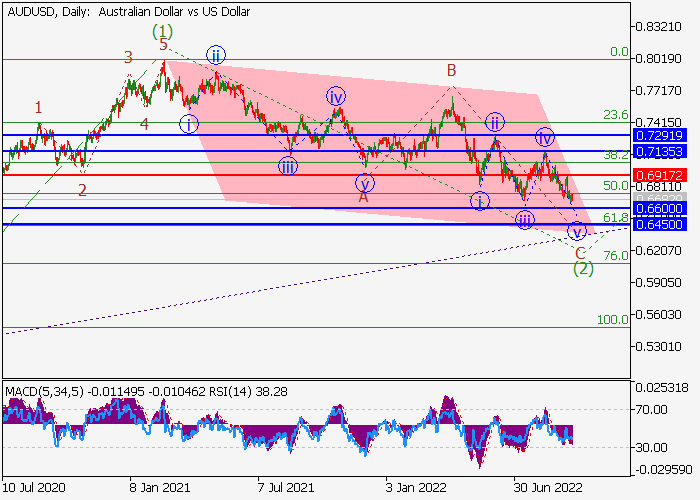Click the AUDUSD Daily chart title

click(130, 12)
